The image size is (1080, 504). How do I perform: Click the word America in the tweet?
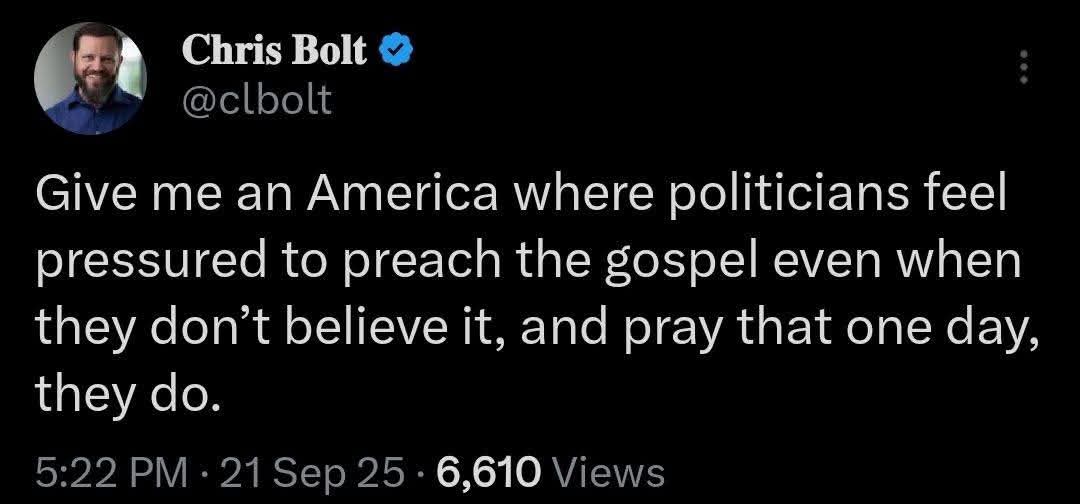coord(403,196)
